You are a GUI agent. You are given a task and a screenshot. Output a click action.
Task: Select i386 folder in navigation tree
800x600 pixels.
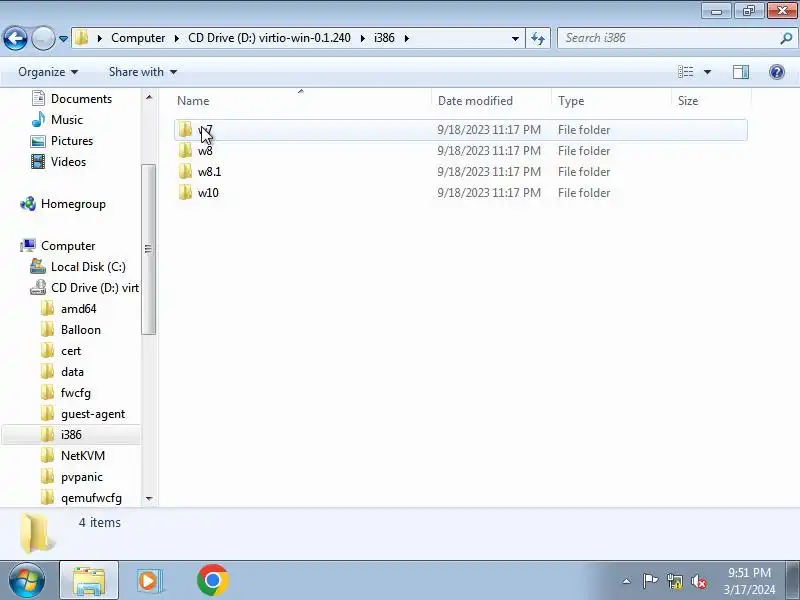(71, 434)
